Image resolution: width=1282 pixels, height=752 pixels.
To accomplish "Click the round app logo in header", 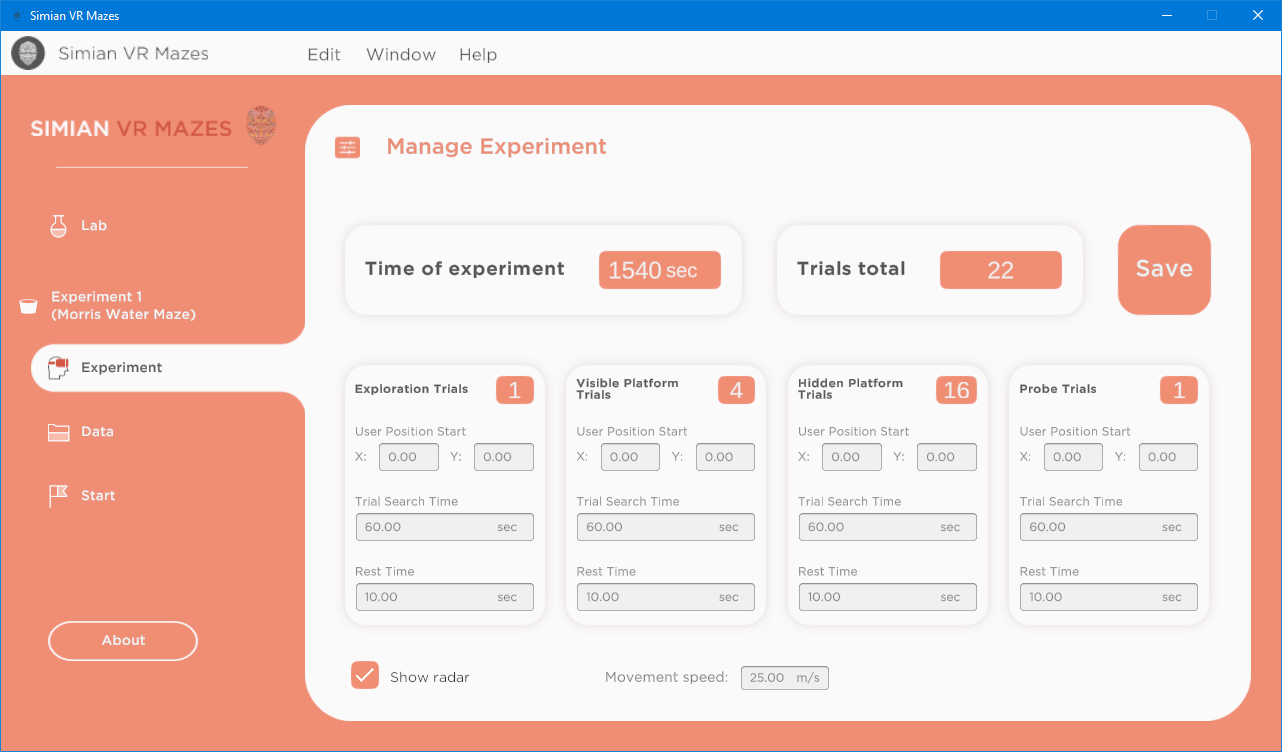I will (28, 54).
